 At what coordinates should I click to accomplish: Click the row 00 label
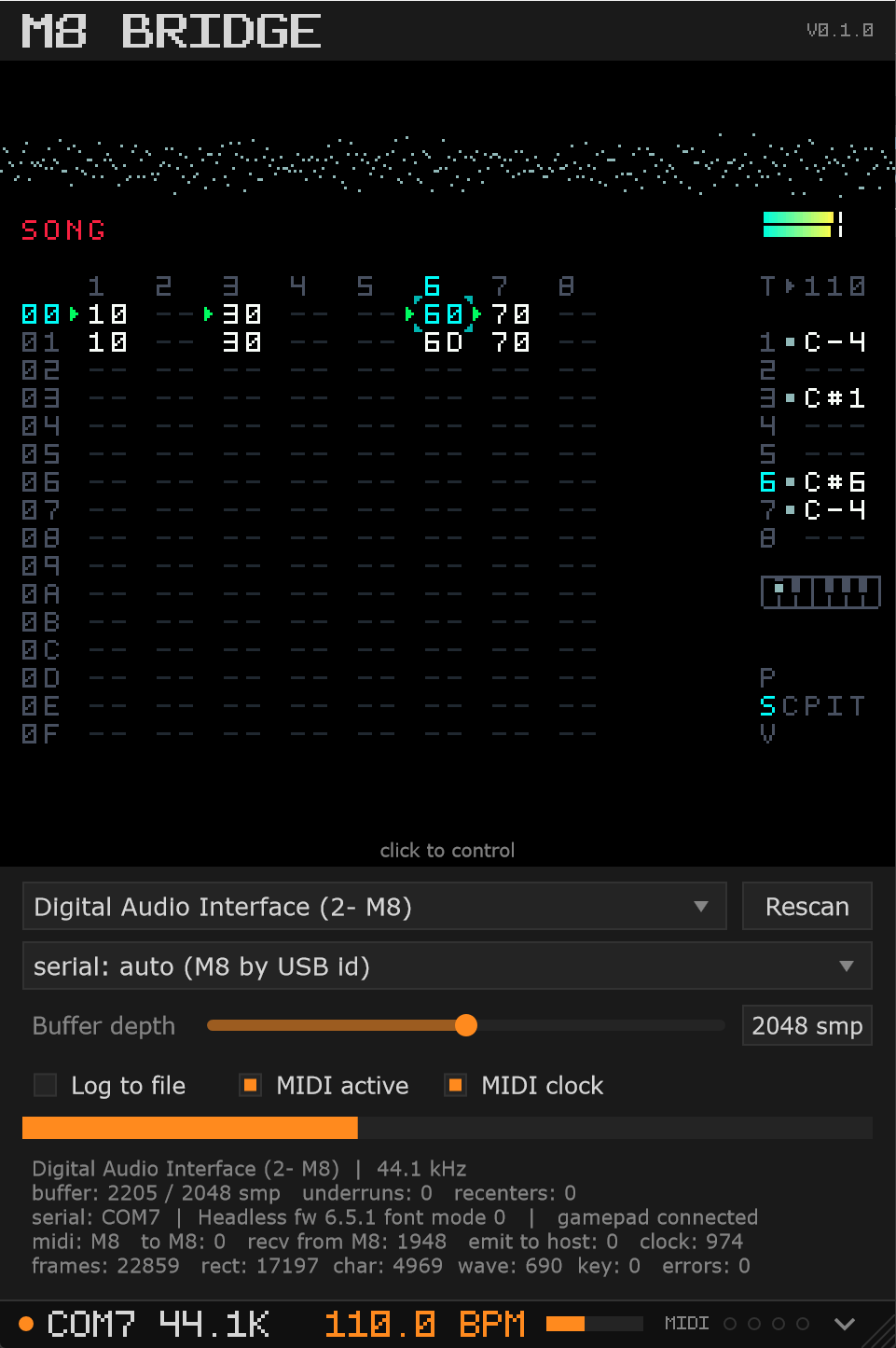pyautogui.click(x=40, y=314)
